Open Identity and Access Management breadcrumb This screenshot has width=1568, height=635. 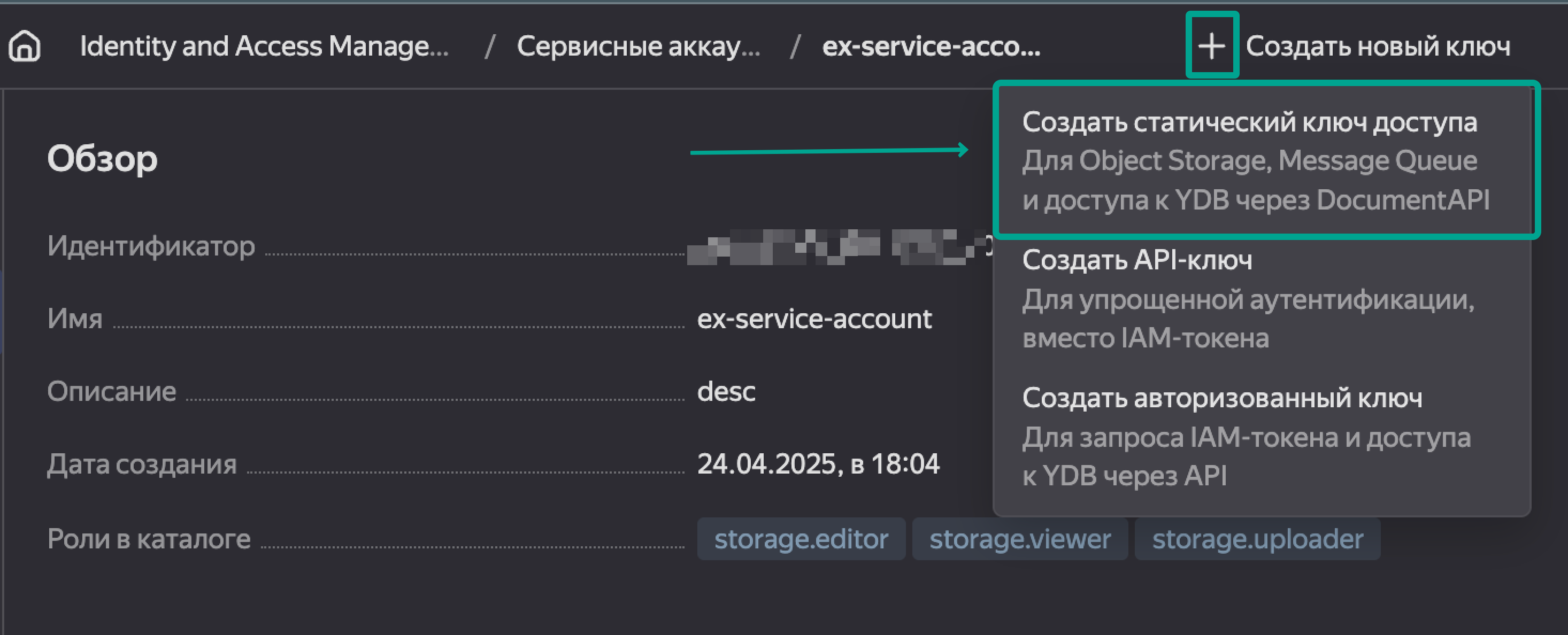(x=264, y=46)
